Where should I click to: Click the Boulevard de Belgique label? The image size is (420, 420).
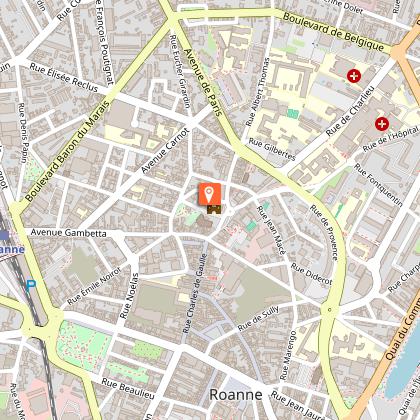333,31
